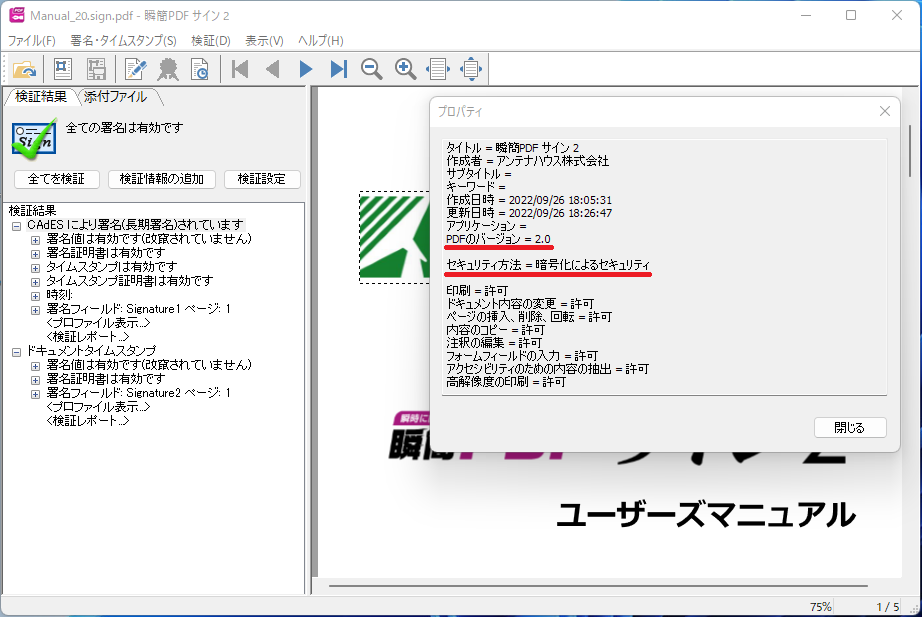Expand 署名フィールド: Signature1 node

(x=35, y=310)
